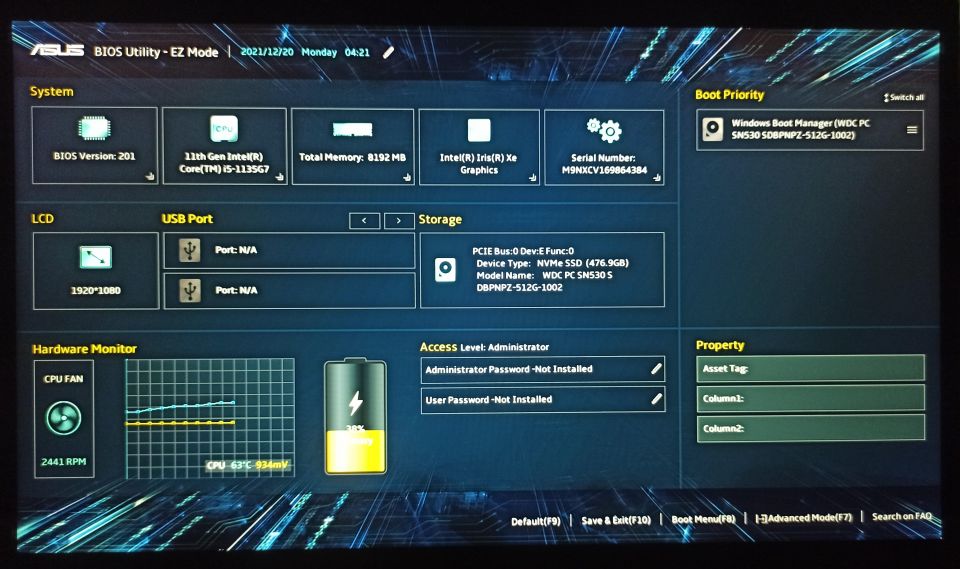Click the Device Type NVMe SSD text

click(x=552, y=263)
